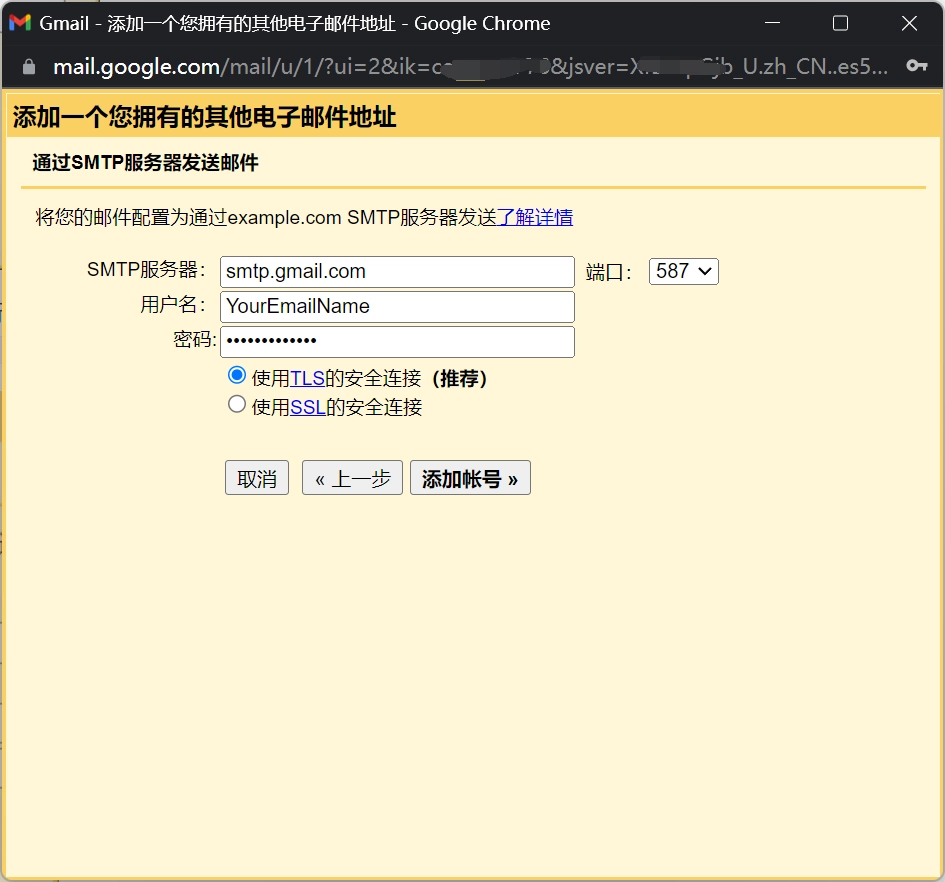Viewport: 945px width, 882px height.
Task: Click the 添加帐号 add account button
Action: click(x=470, y=478)
